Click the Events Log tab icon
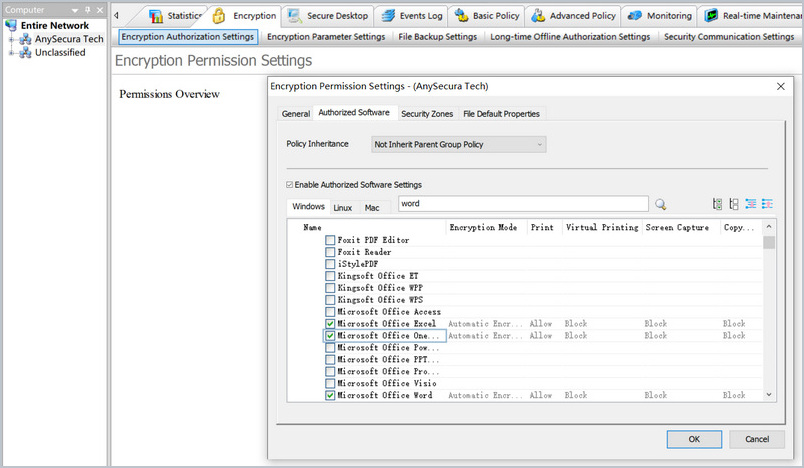 (388, 16)
